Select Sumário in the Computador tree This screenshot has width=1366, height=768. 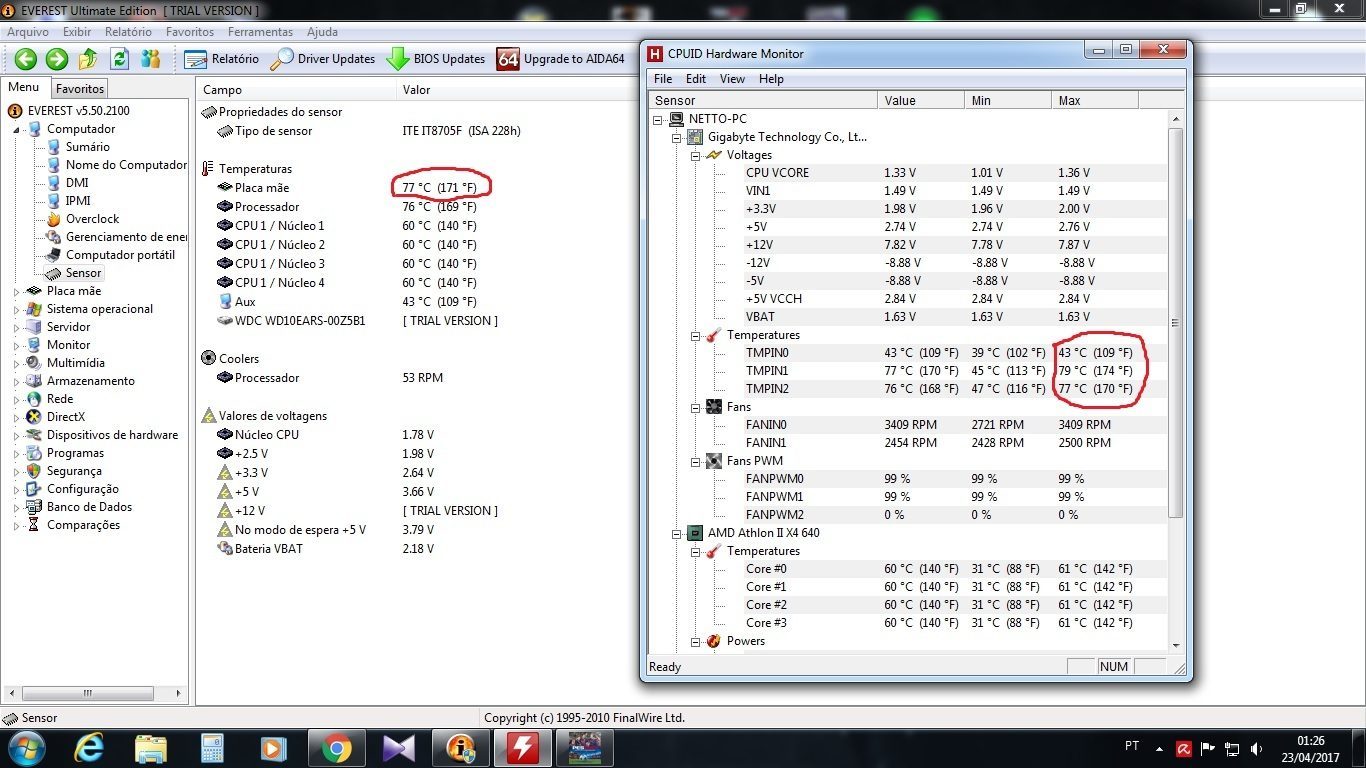(87, 147)
